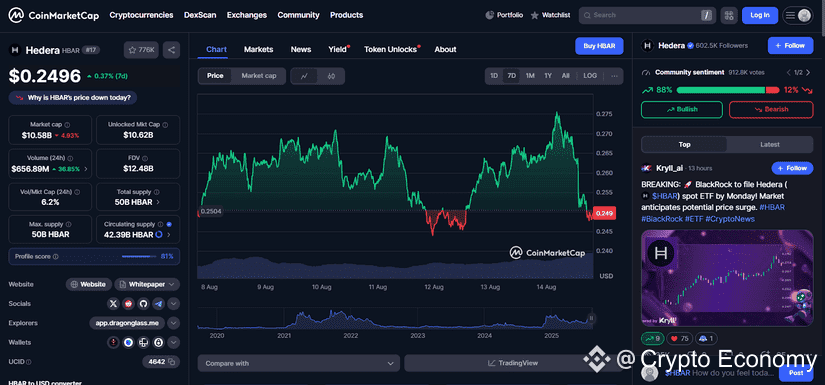Vote Bearish on sentiment

(771, 109)
